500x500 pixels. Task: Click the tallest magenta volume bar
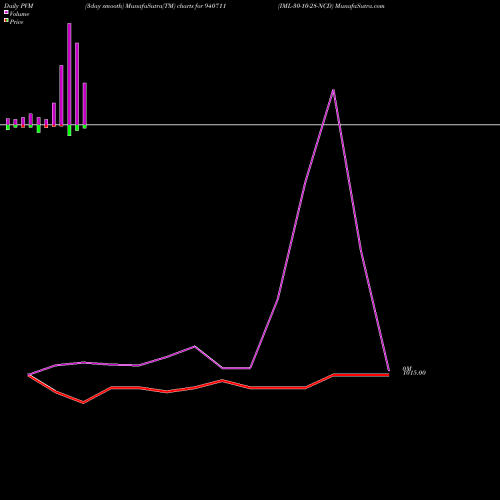point(69,74)
